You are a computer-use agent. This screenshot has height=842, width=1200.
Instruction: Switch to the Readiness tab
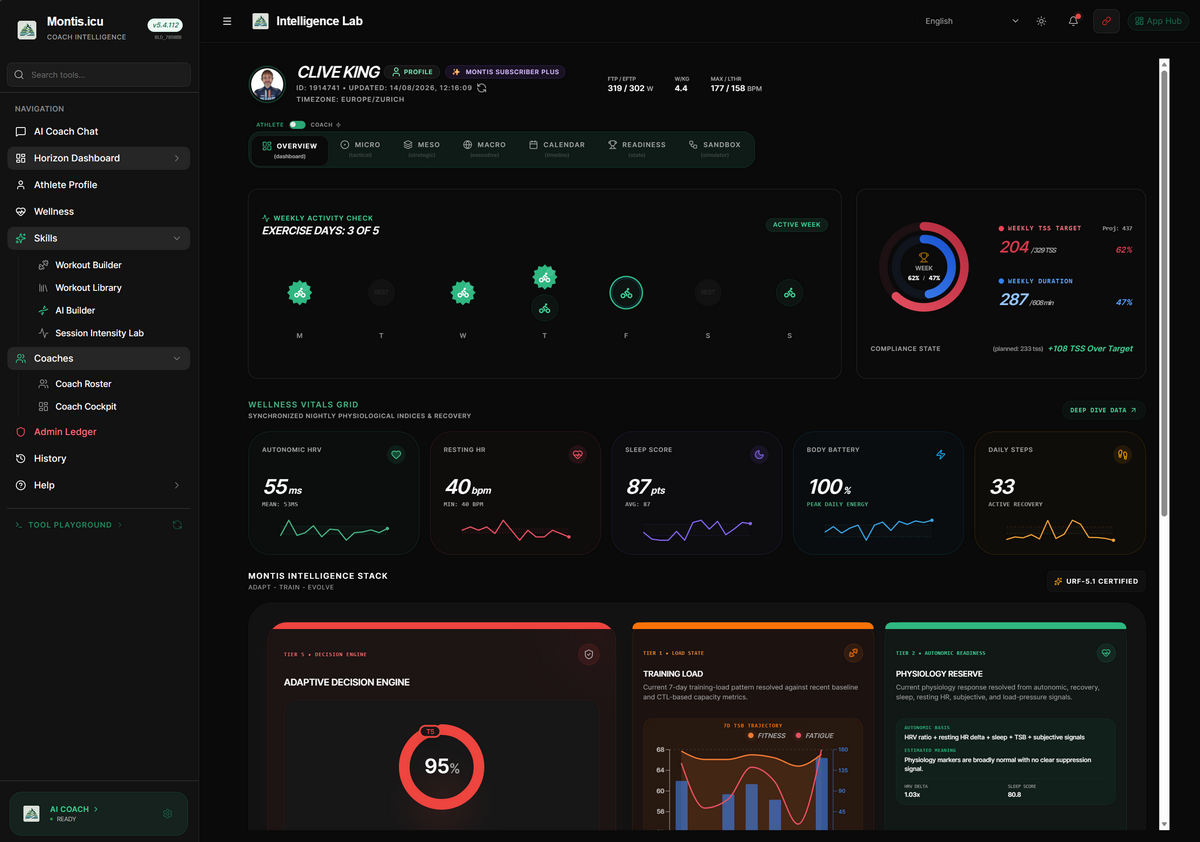pyautogui.click(x=637, y=149)
